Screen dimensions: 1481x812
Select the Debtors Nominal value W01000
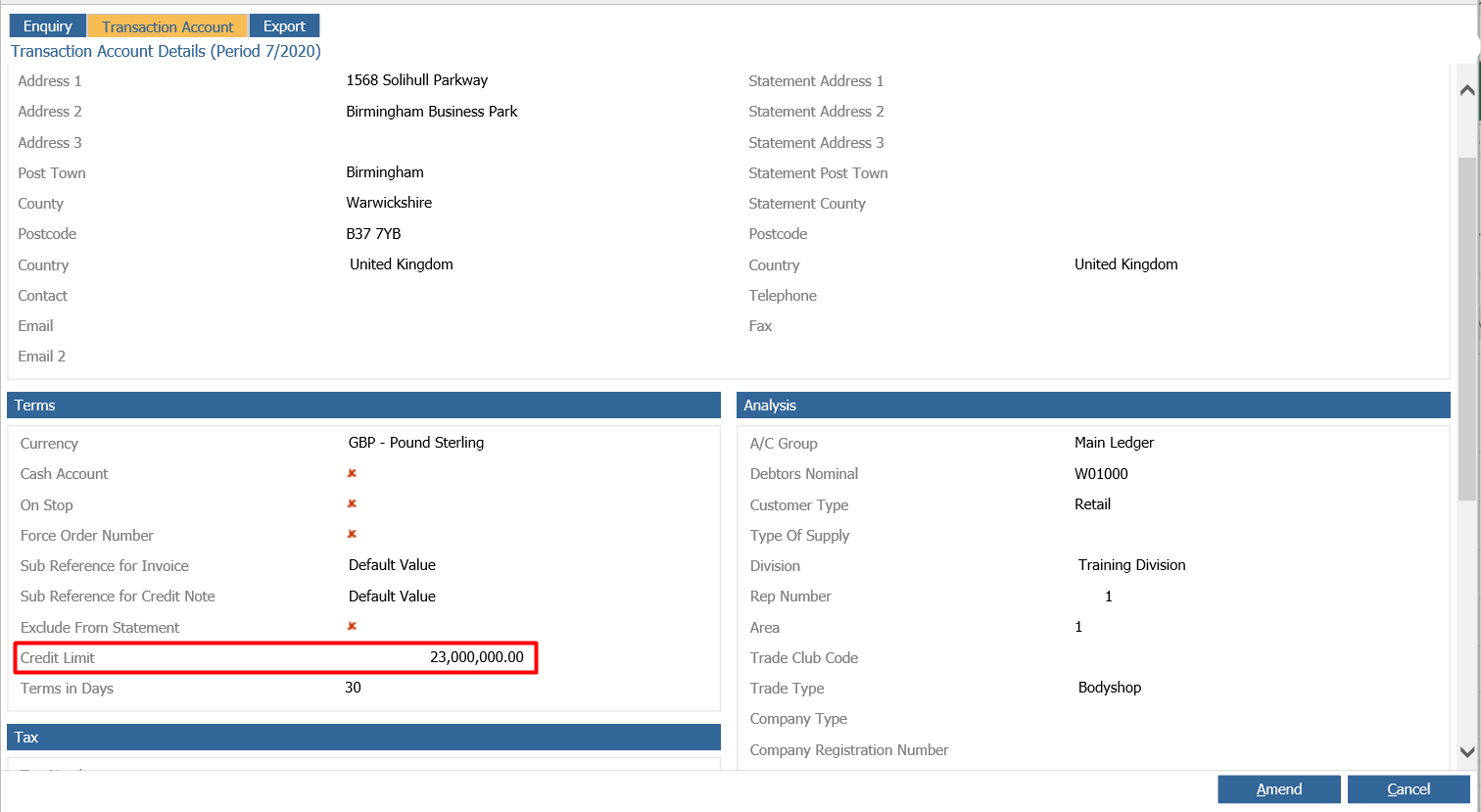[1101, 474]
